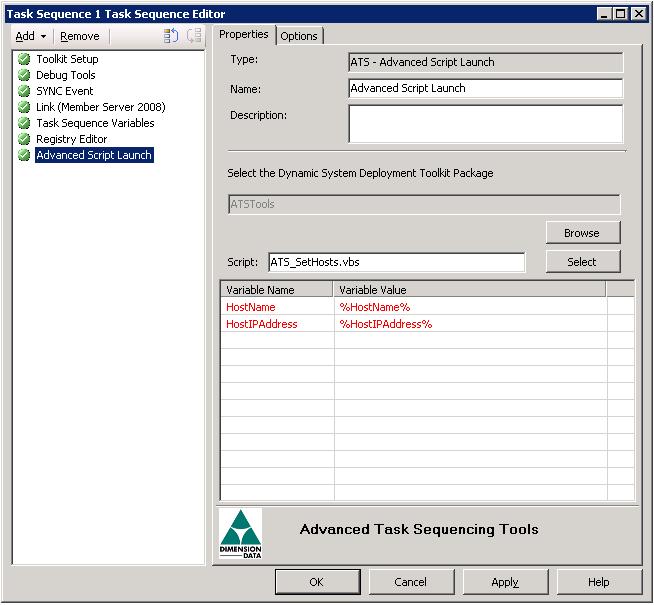The width and height of the screenshot is (654, 605).
Task: Minimize the Task Sequence Editor window
Action: coord(604,14)
